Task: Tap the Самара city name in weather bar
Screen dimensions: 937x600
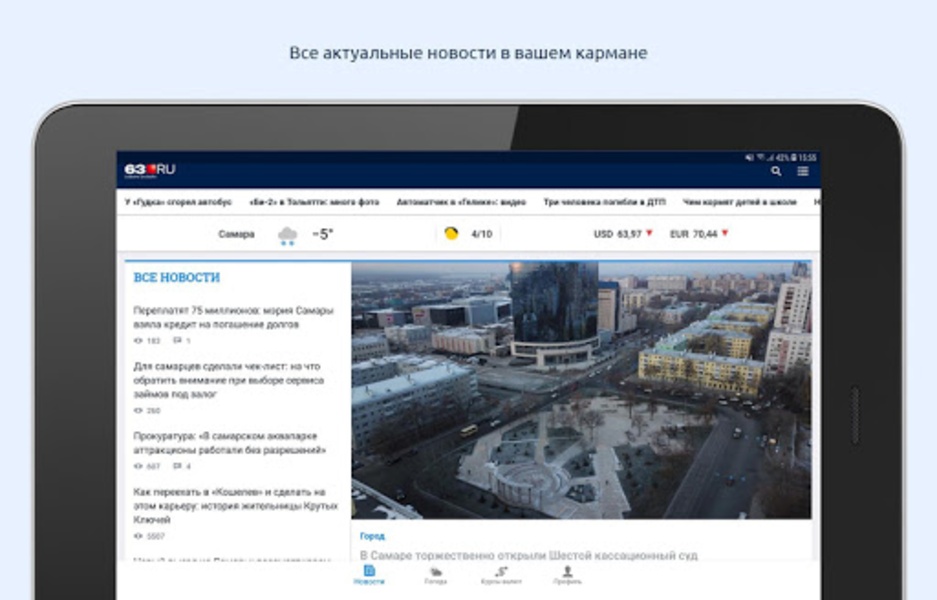Action: coord(237,234)
